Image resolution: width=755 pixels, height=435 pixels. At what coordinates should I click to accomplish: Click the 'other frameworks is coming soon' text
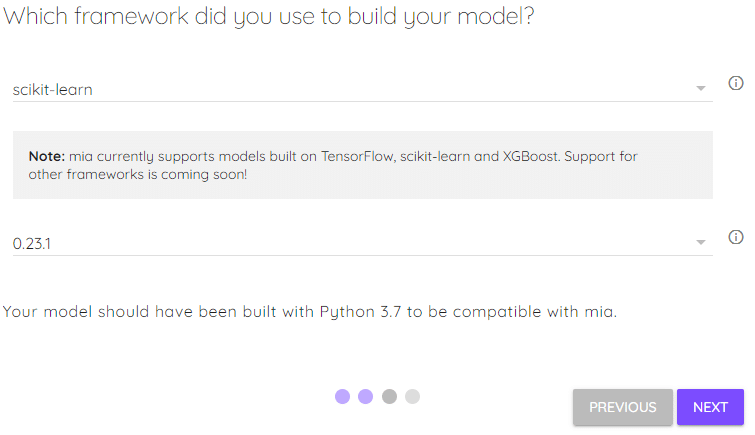(x=138, y=174)
